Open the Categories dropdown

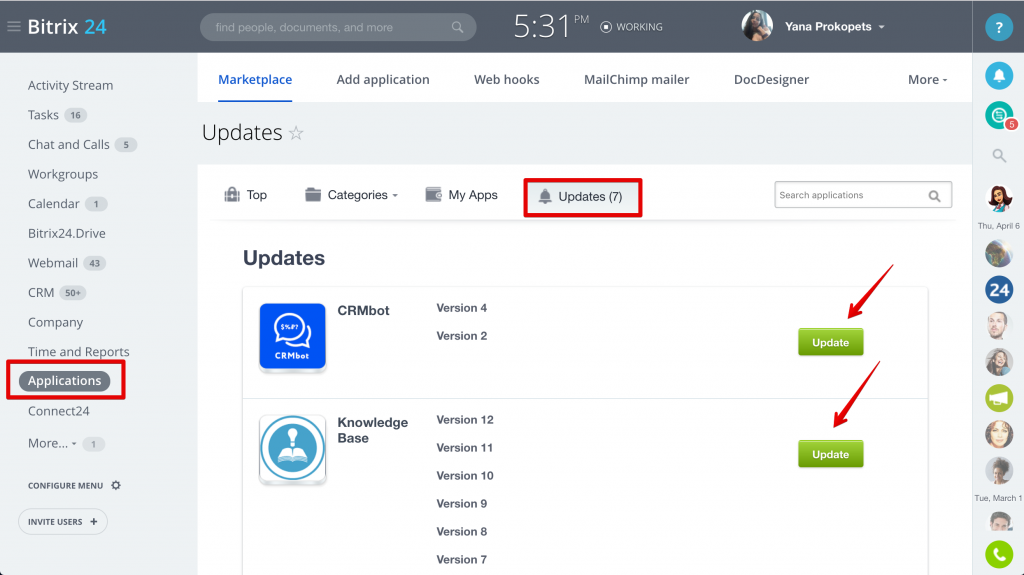coord(351,195)
